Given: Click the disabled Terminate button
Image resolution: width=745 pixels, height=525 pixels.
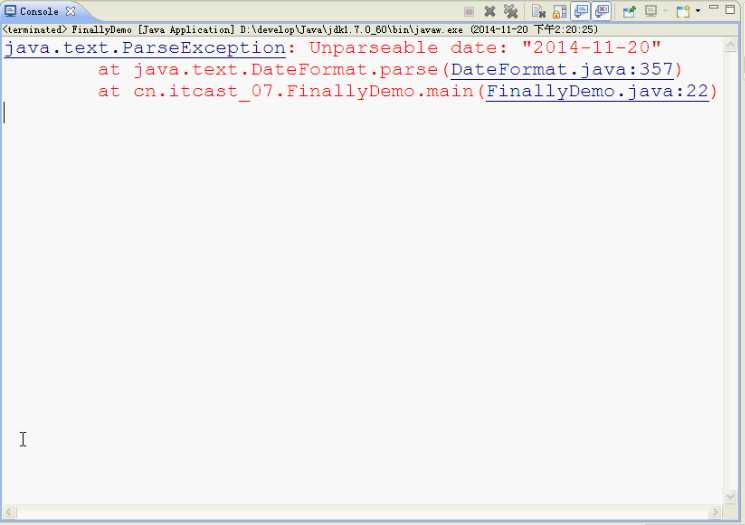Looking at the screenshot, I should tap(468, 11).
